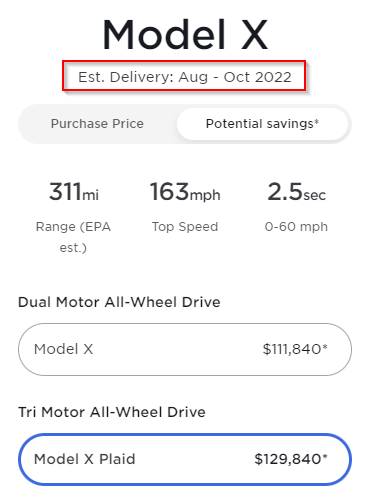Click the Model X name inside the Dual Motor button
Viewport: 369px width, 499px height.
pyautogui.click(x=64, y=349)
